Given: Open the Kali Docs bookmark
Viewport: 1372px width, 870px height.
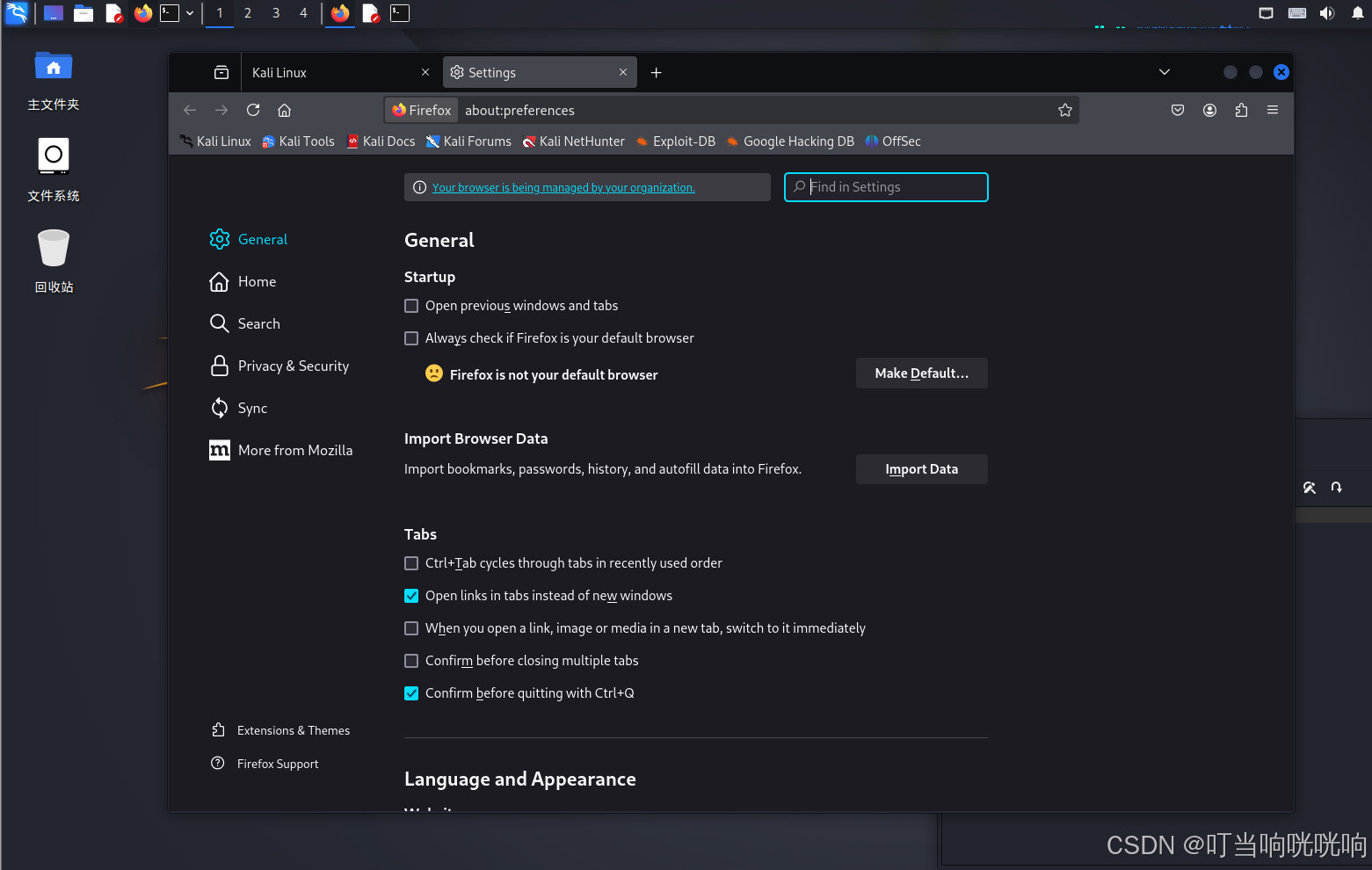Looking at the screenshot, I should click(x=381, y=141).
